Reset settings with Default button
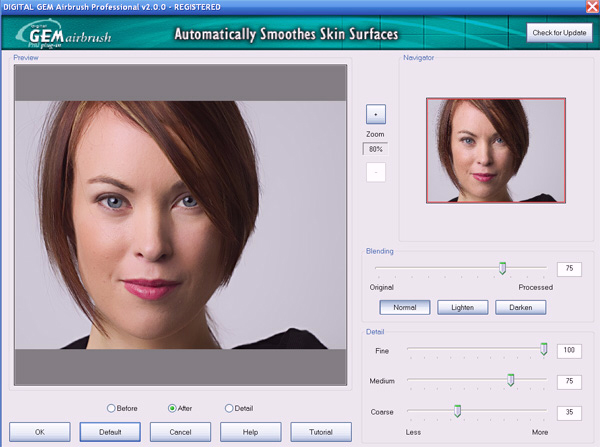 click(x=110, y=432)
